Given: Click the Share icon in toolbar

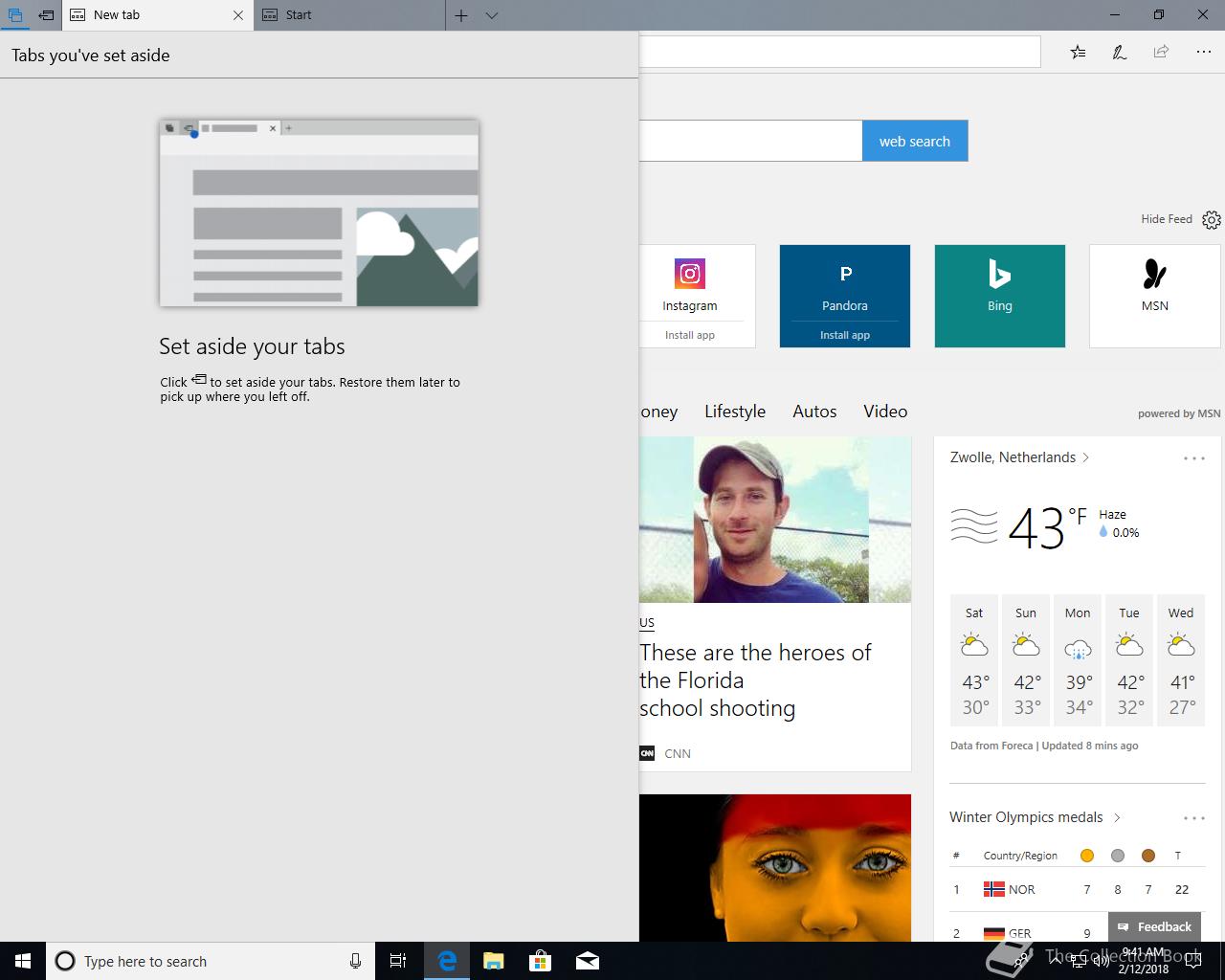Looking at the screenshot, I should pos(1161,52).
